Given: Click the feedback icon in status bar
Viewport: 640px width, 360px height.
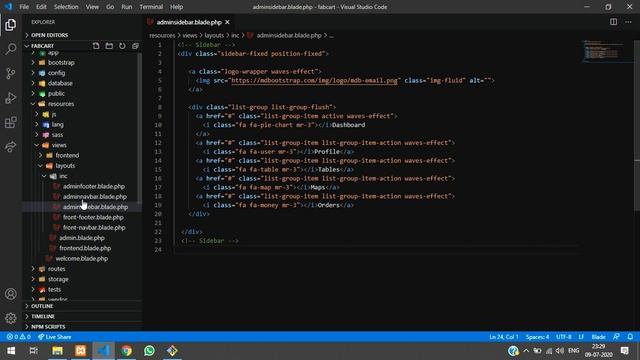Looking at the screenshot, I should [x=616, y=337].
